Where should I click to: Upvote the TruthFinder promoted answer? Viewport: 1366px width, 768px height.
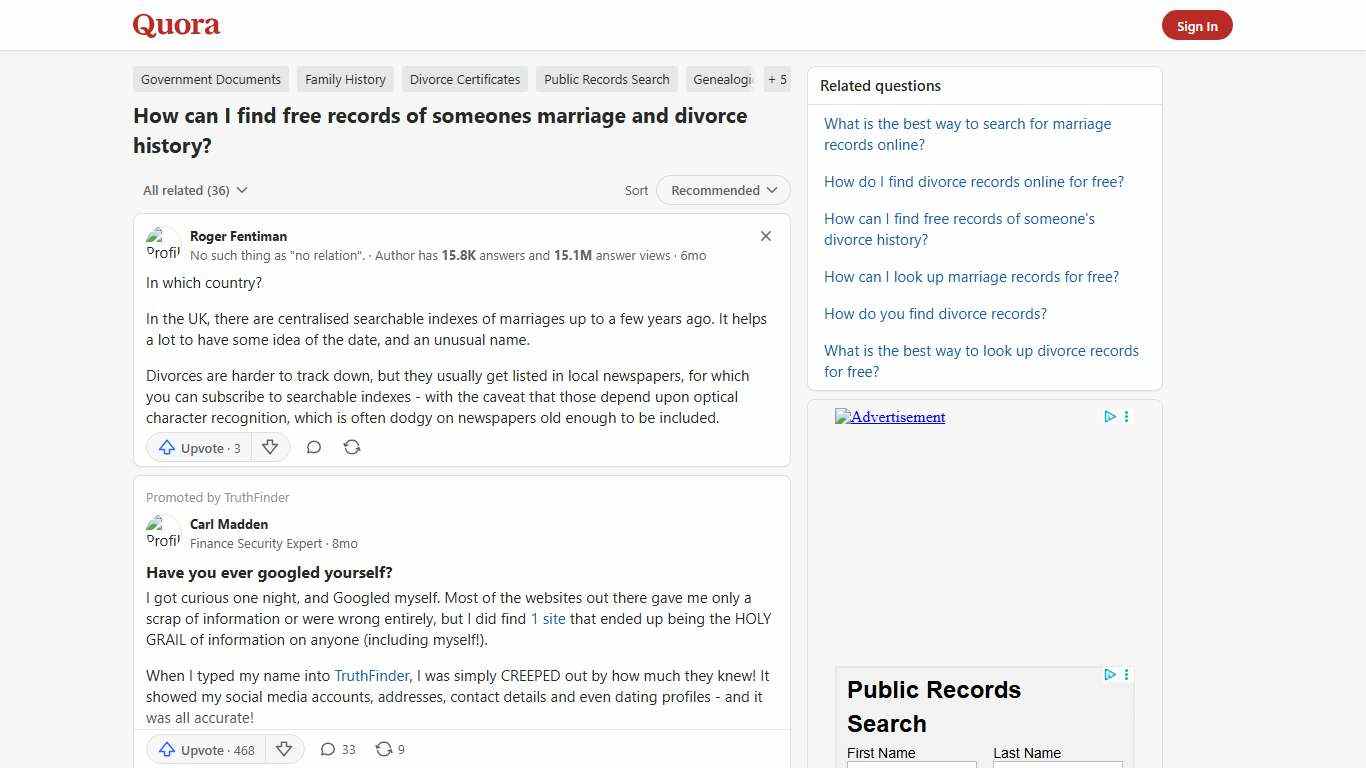click(204, 749)
